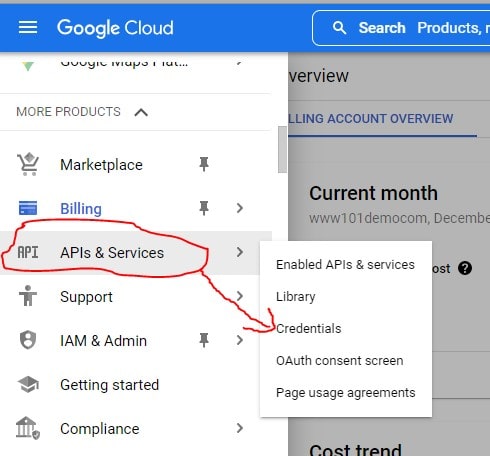Open the hamburger navigation menu
The width and height of the screenshot is (490, 456).
[28, 27]
